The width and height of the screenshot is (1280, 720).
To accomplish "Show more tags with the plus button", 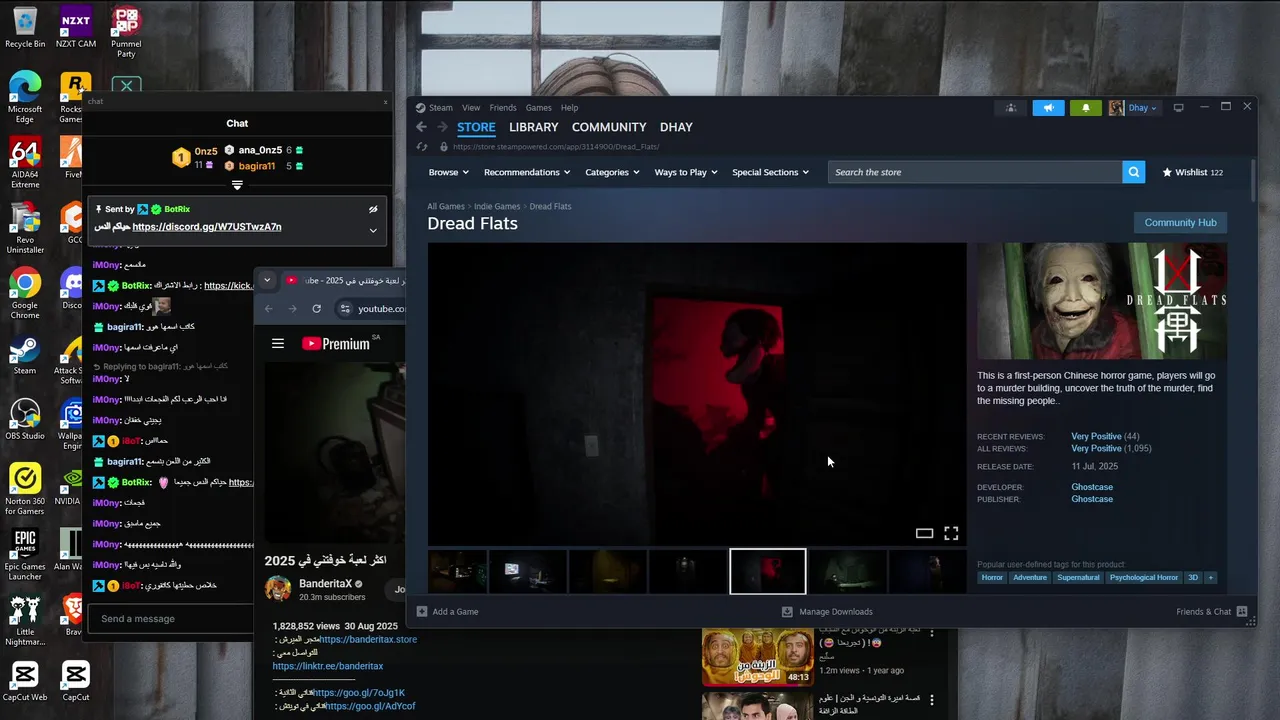I will coord(1210,577).
